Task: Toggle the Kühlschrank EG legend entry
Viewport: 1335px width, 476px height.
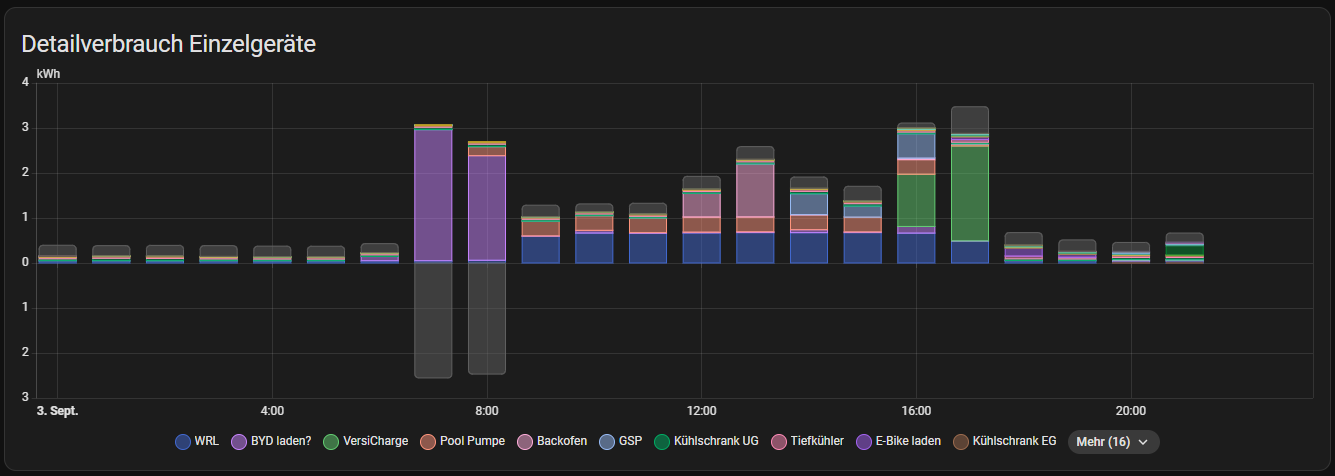Action: [961, 441]
